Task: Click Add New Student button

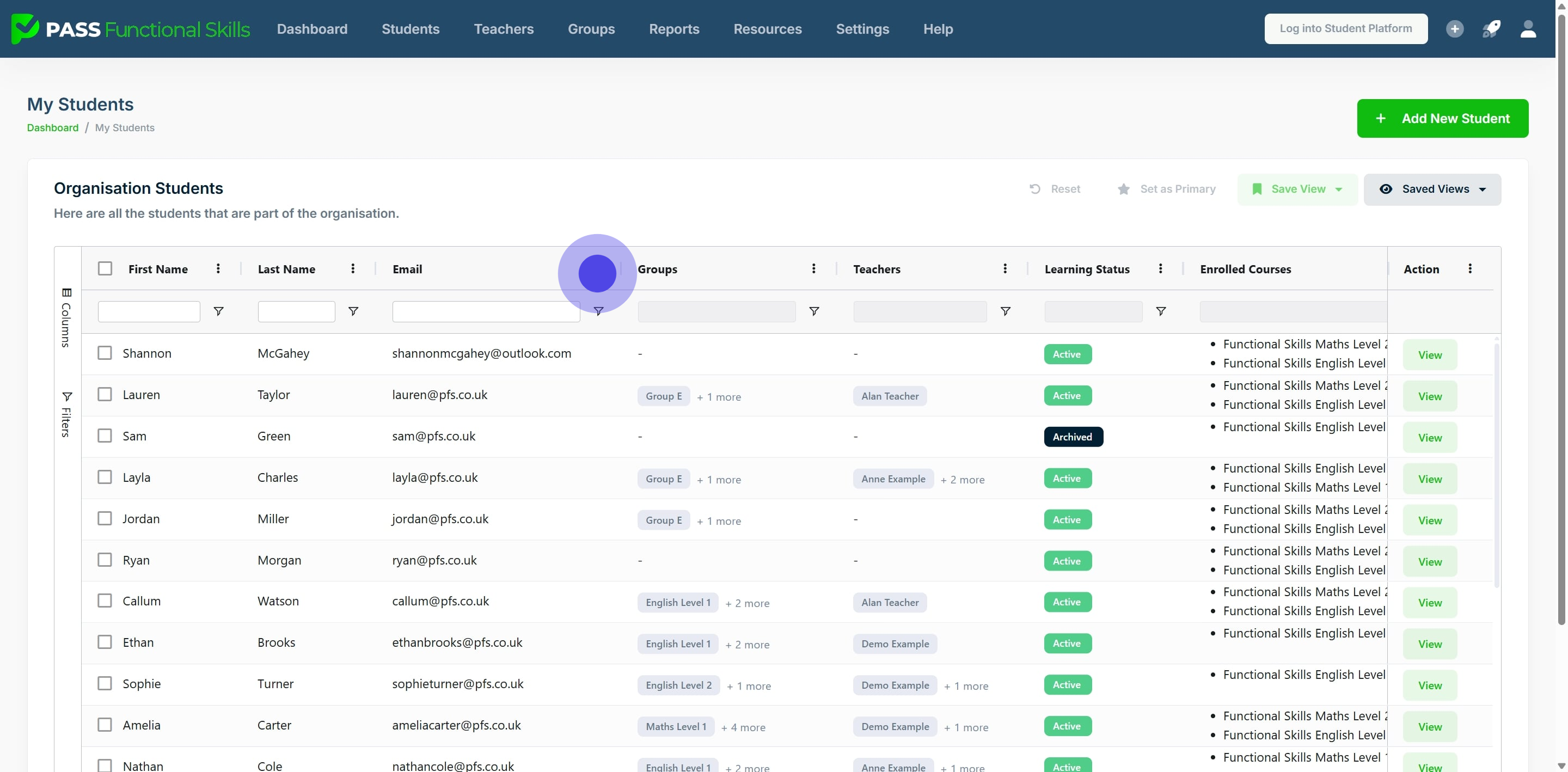Action: tap(1442, 118)
